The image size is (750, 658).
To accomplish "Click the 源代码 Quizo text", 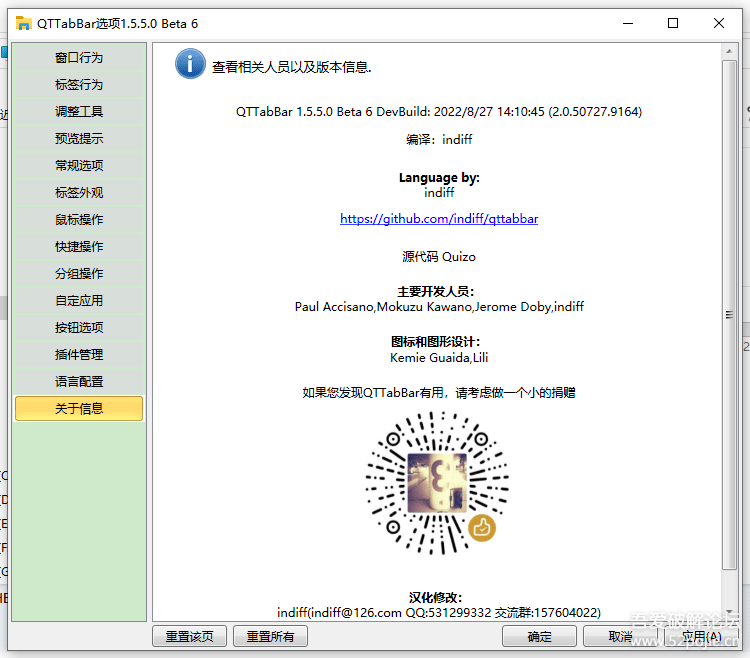I will pyautogui.click(x=439, y=257).
